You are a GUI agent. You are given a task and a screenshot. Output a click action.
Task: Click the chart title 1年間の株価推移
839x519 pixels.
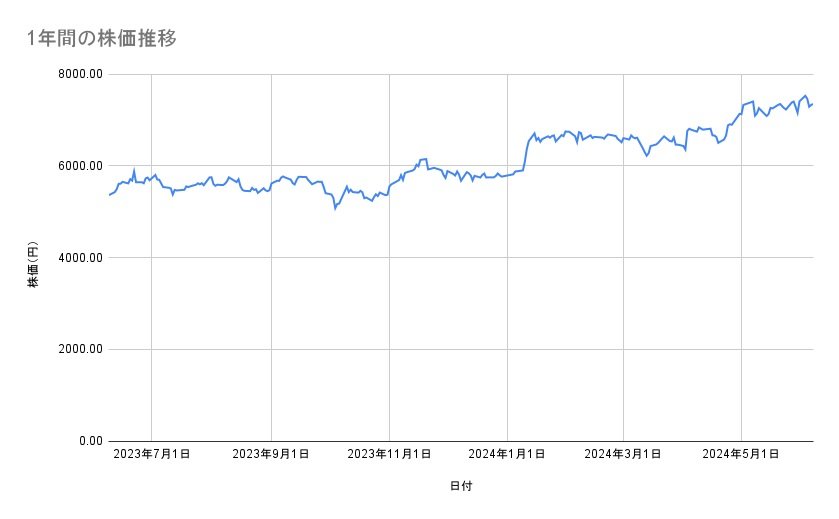pos(102,38)
